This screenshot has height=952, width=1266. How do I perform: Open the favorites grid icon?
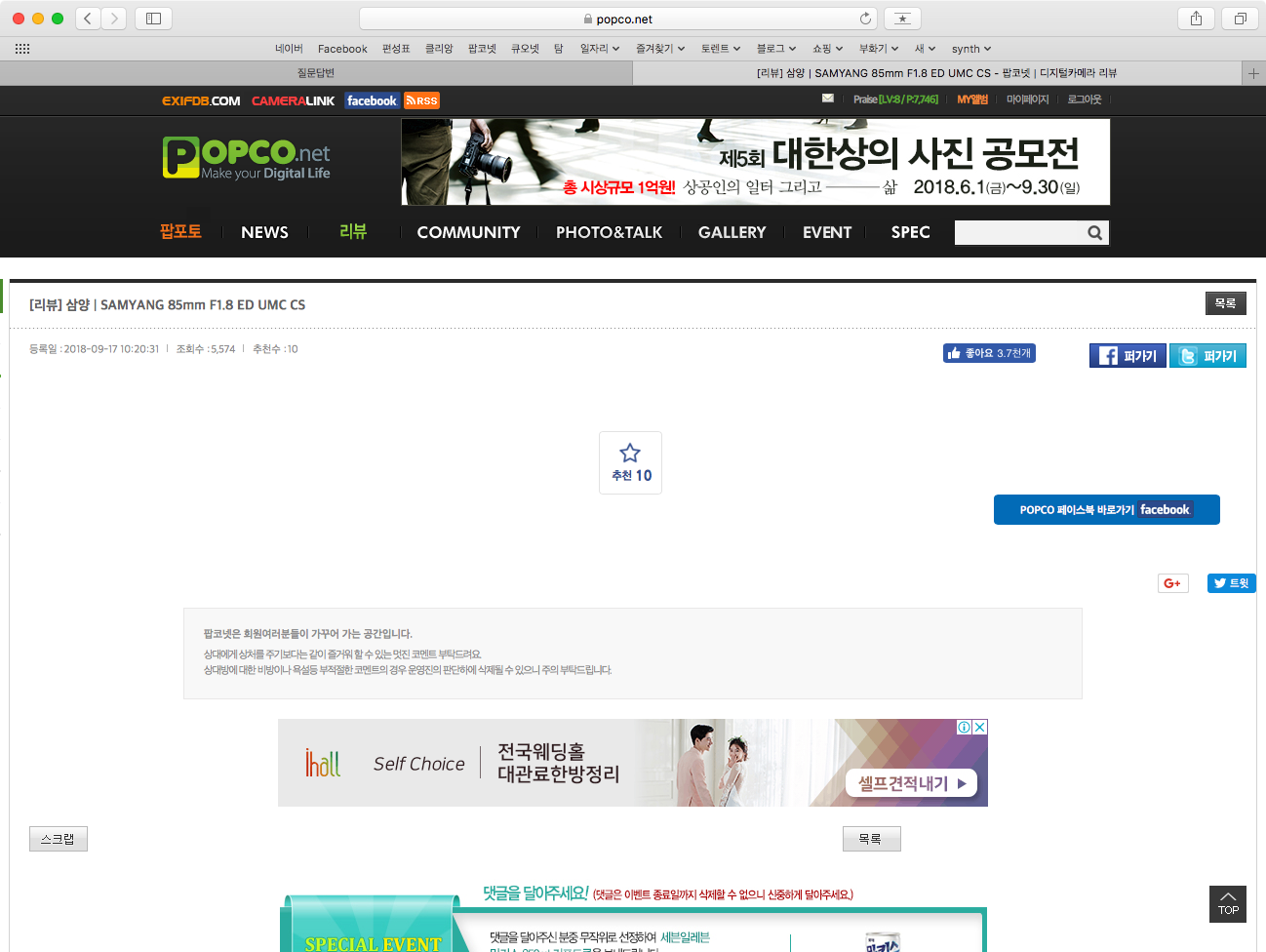(22, 49)
